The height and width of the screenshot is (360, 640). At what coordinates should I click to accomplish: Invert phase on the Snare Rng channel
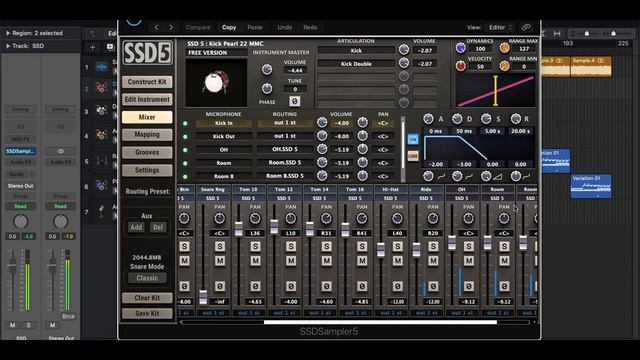[x=220, y=287]
